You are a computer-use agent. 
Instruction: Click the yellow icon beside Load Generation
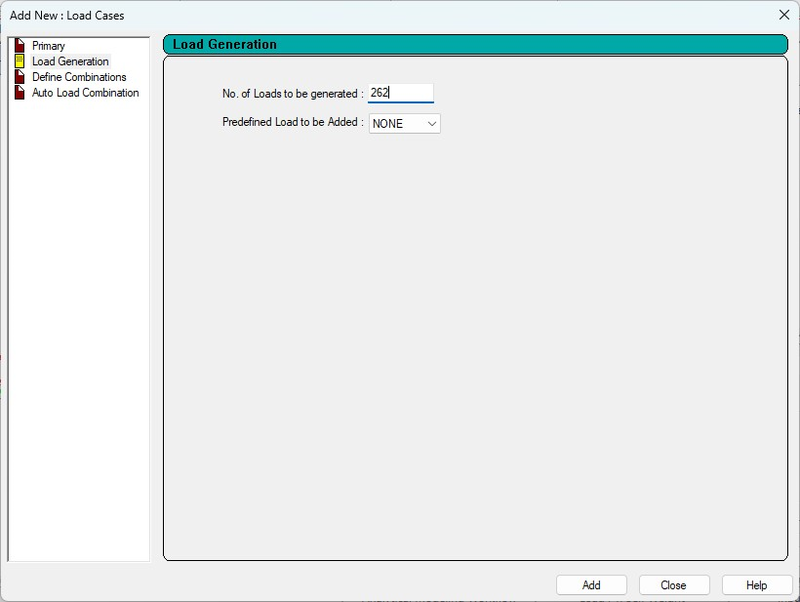tap(19, 62)
